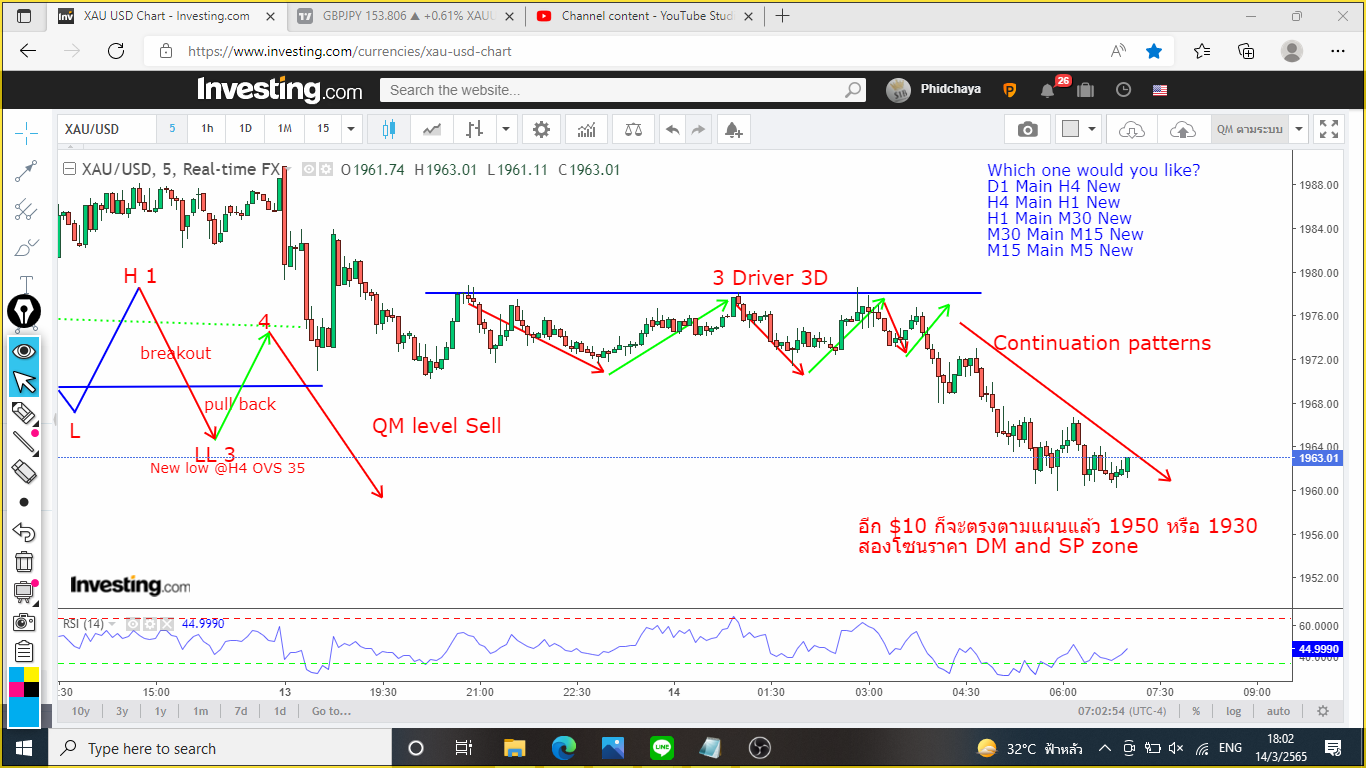Select the pitchfork drawing tool

point(26,209)
